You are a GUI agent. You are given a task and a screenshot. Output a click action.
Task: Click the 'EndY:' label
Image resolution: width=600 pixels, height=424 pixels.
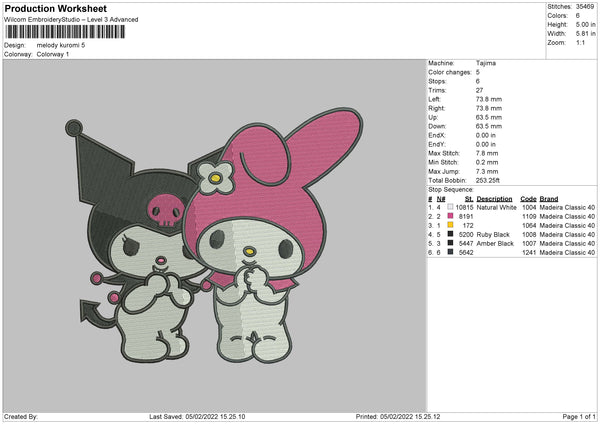coord(437,144)
